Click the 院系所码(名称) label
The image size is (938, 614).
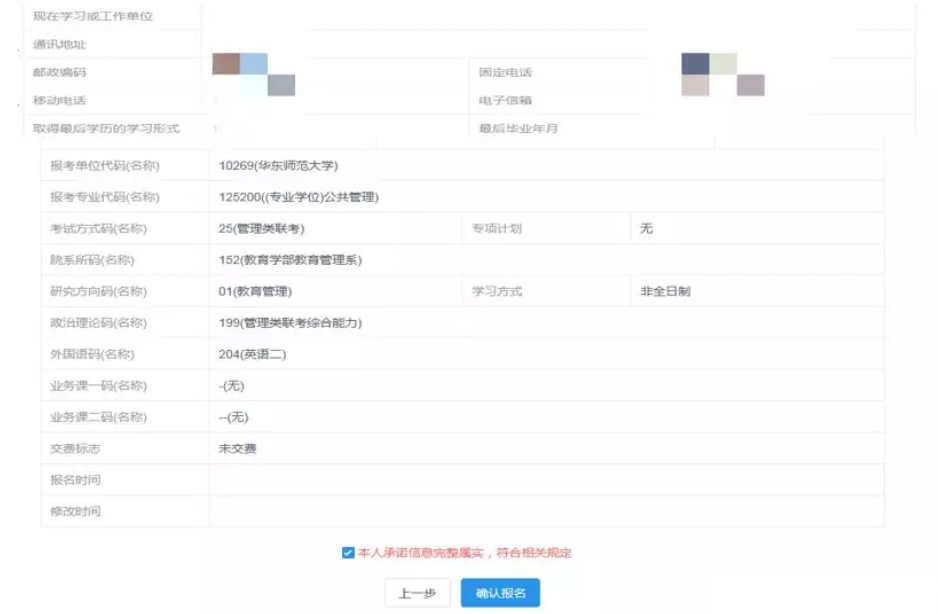point(92,260)
